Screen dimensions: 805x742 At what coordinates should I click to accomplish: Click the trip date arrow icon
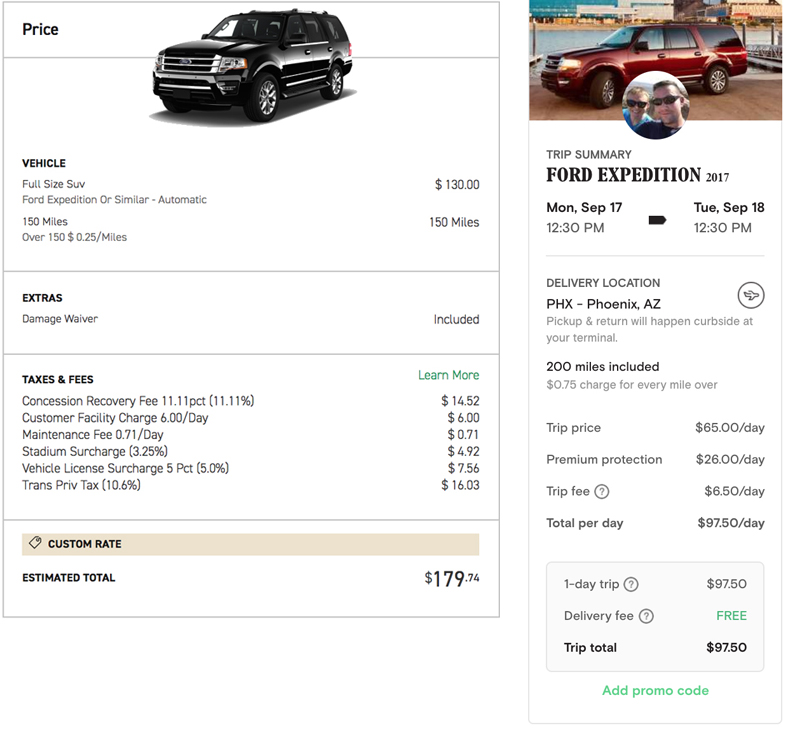pos(657,220)
